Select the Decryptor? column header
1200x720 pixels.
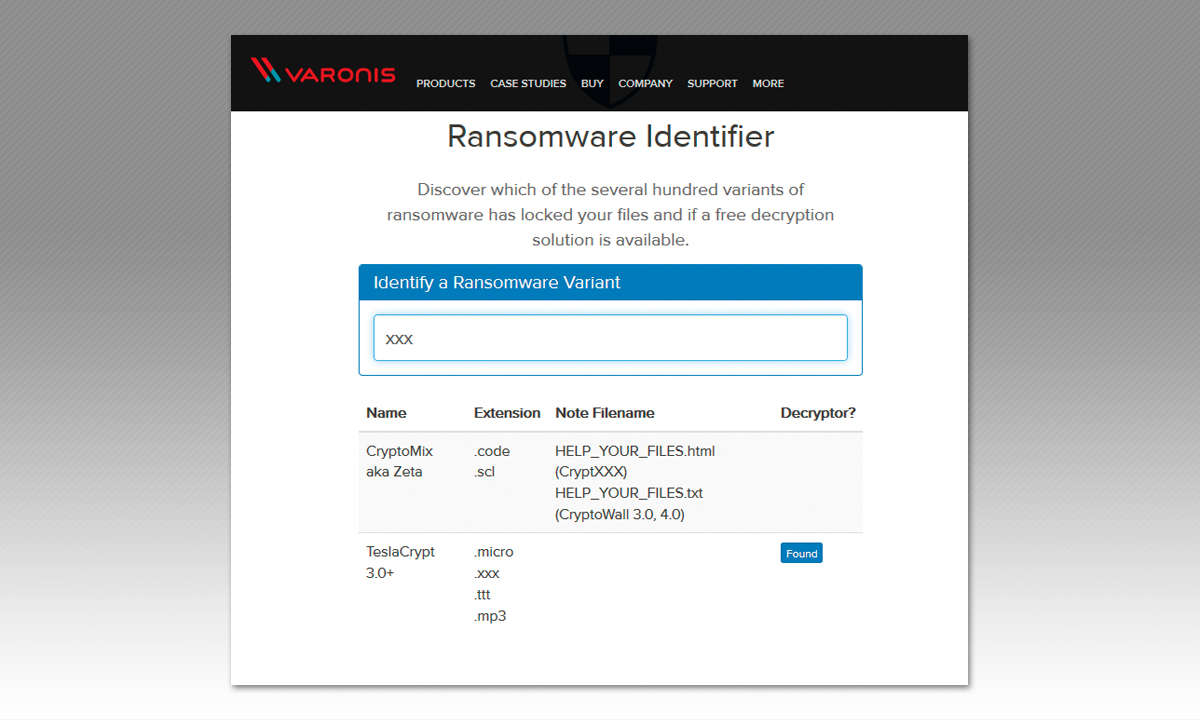click(818, 413)
